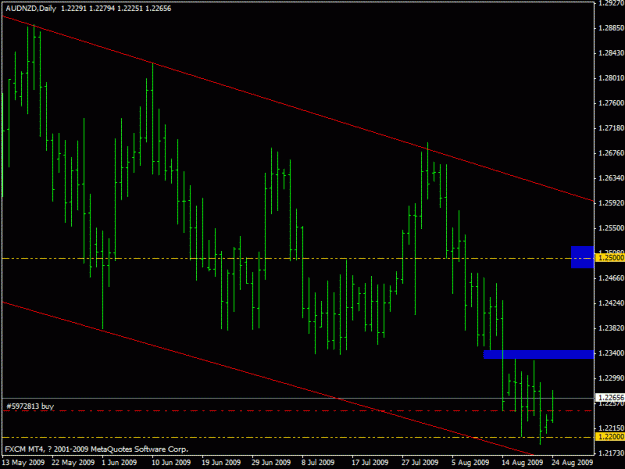Click the 1.26340 price axis label
This screenshot has width=625, height=469.
[x=611, y=178]
